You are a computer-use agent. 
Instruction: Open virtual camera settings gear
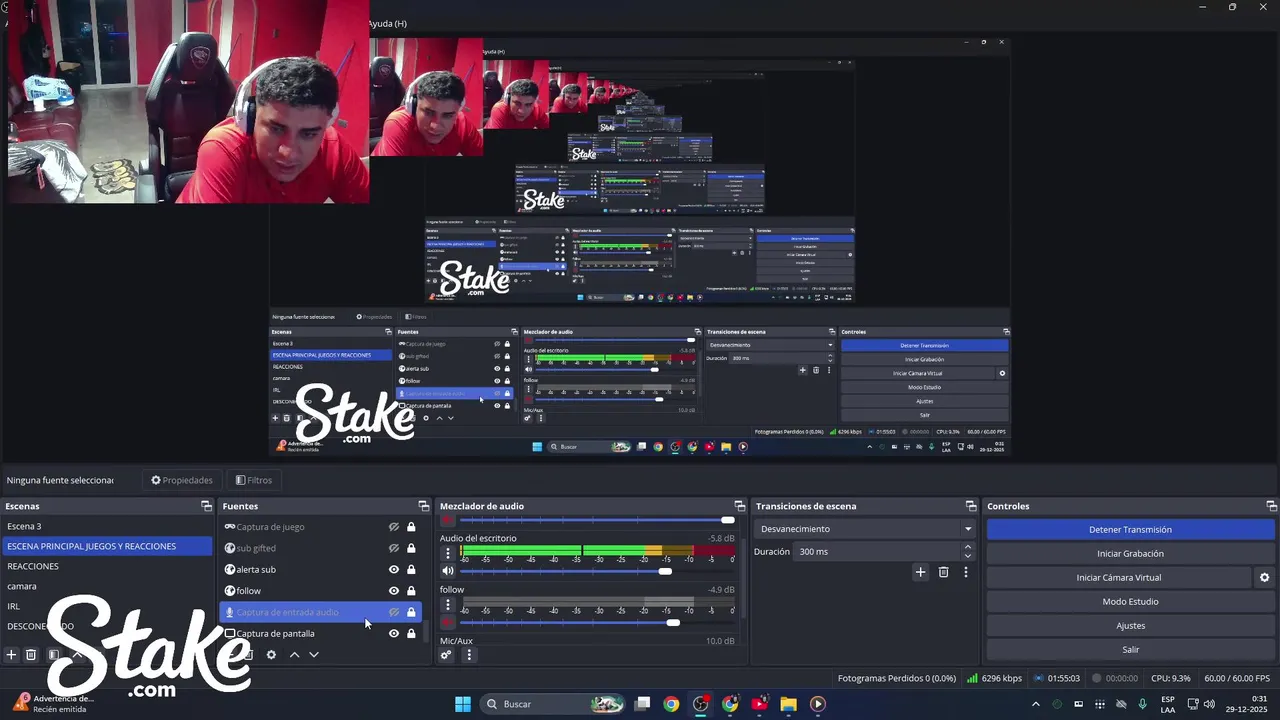coord(1264,578)
